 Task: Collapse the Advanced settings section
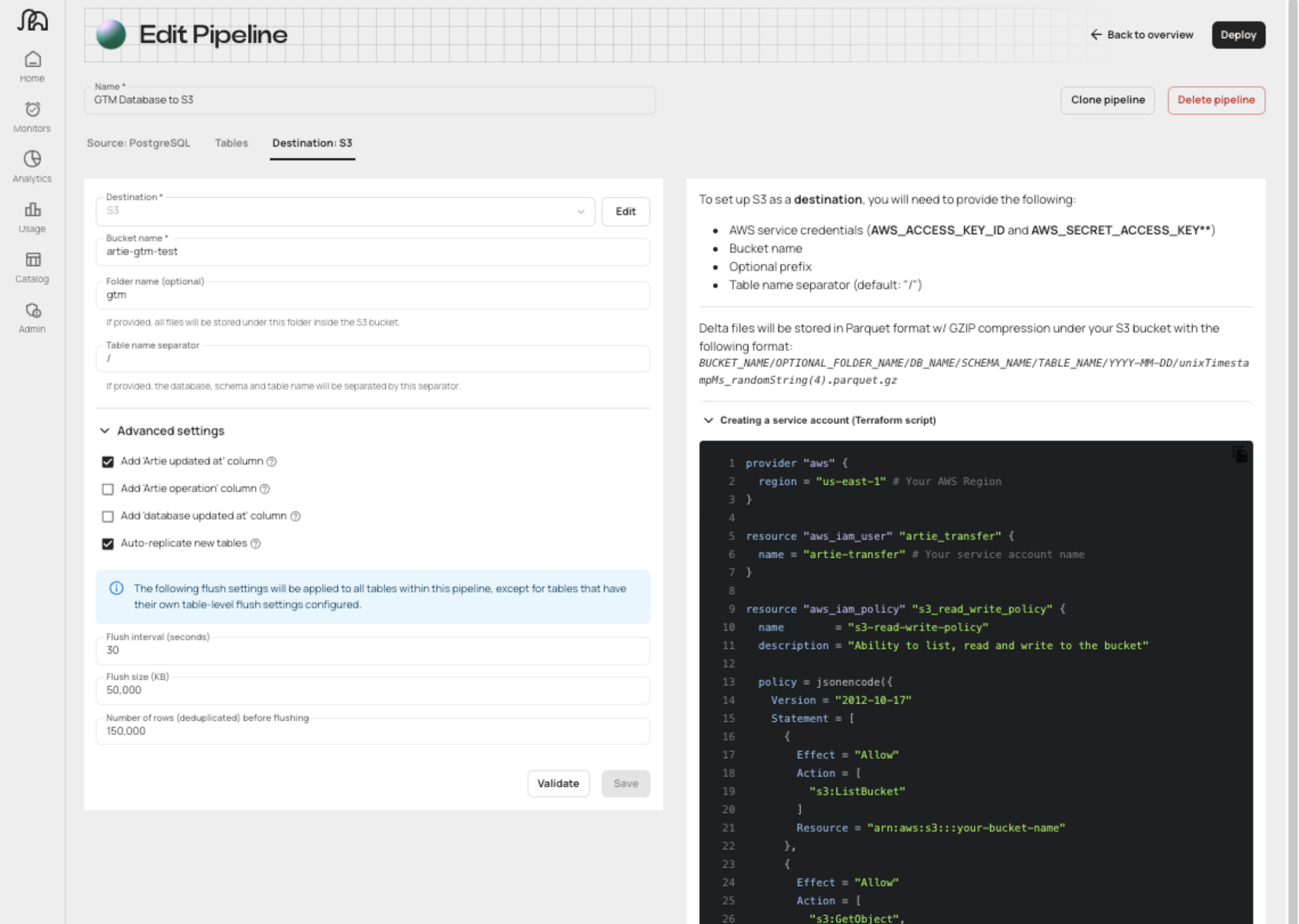coord(105,431)
